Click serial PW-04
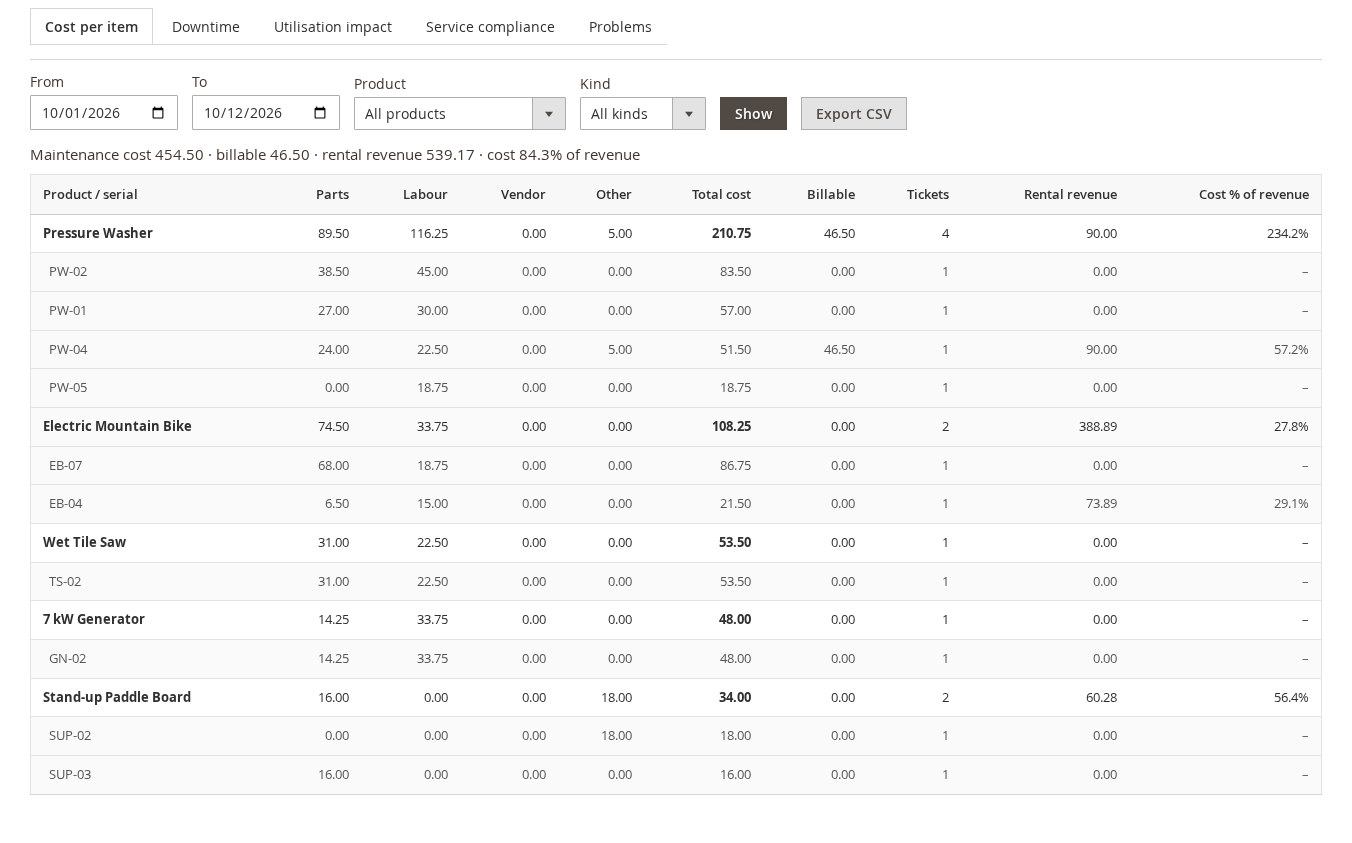Image resolution: width=1352 pixels, height=843 pixels. [68, 350]
